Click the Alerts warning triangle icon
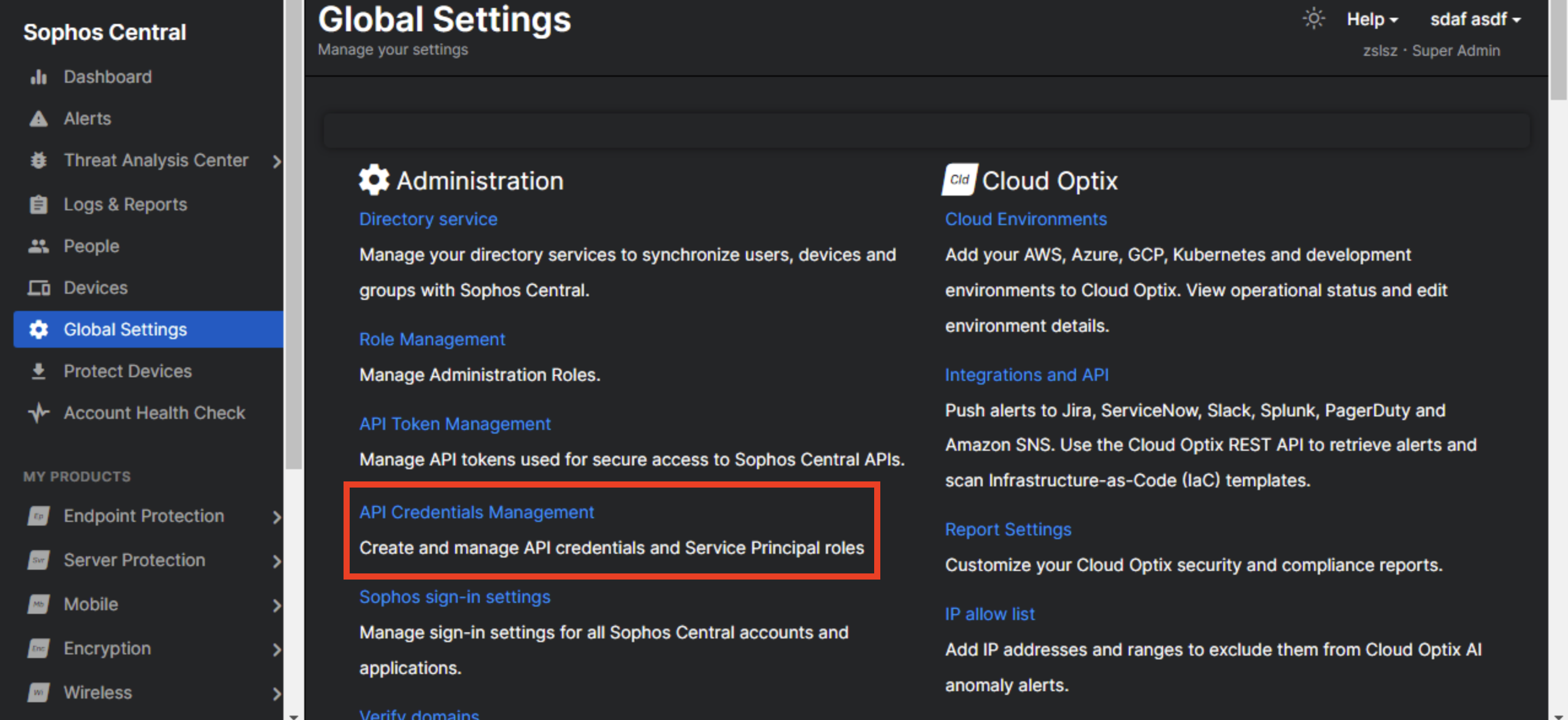This screenshot has width=1568, height=720. tap(39, 119)
